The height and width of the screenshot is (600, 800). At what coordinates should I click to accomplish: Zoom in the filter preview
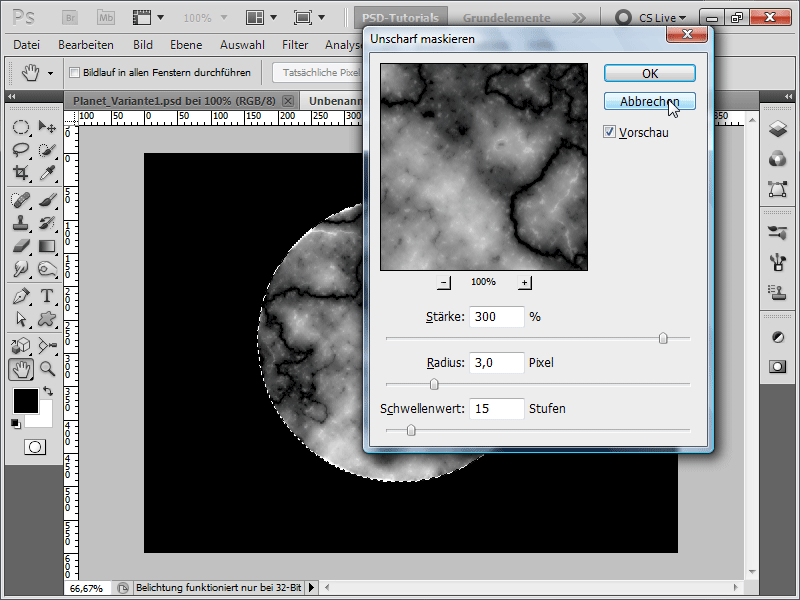[524, 282]
